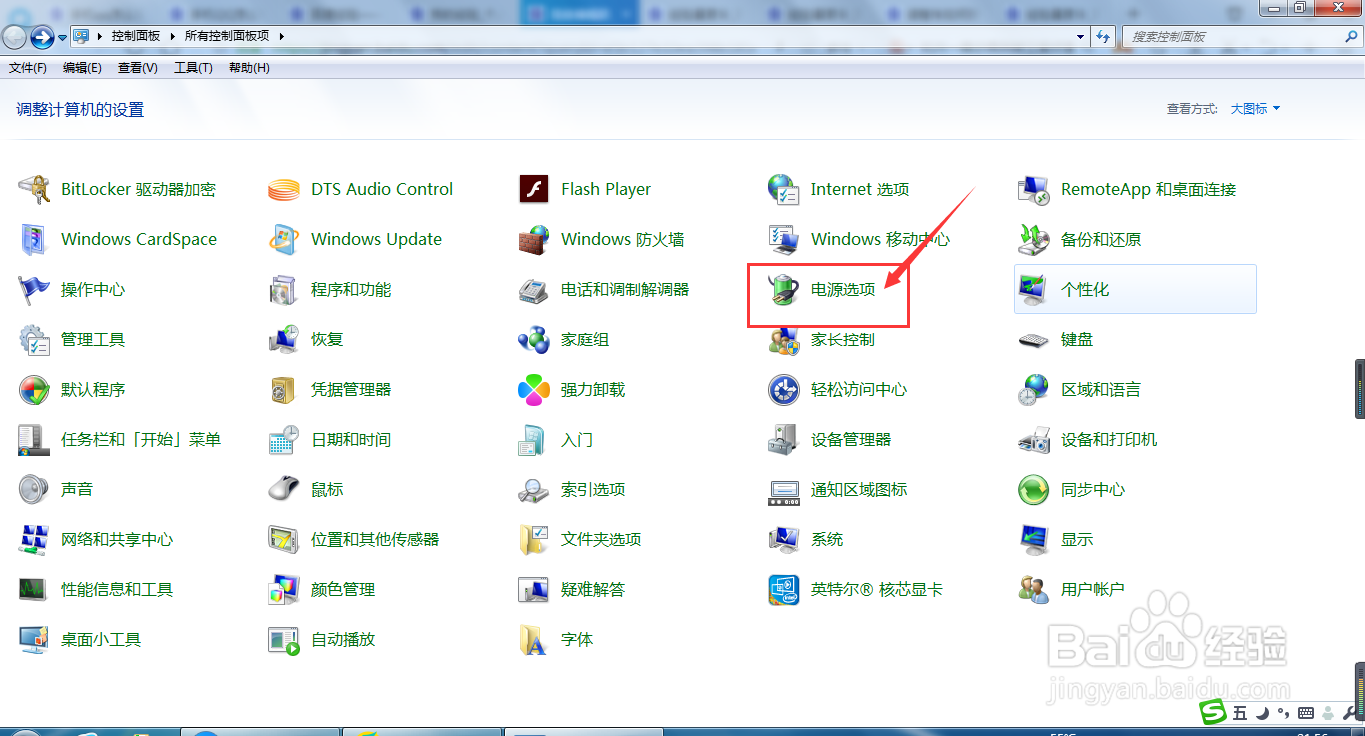Open the 个性化 icon

coord(1034,289)
